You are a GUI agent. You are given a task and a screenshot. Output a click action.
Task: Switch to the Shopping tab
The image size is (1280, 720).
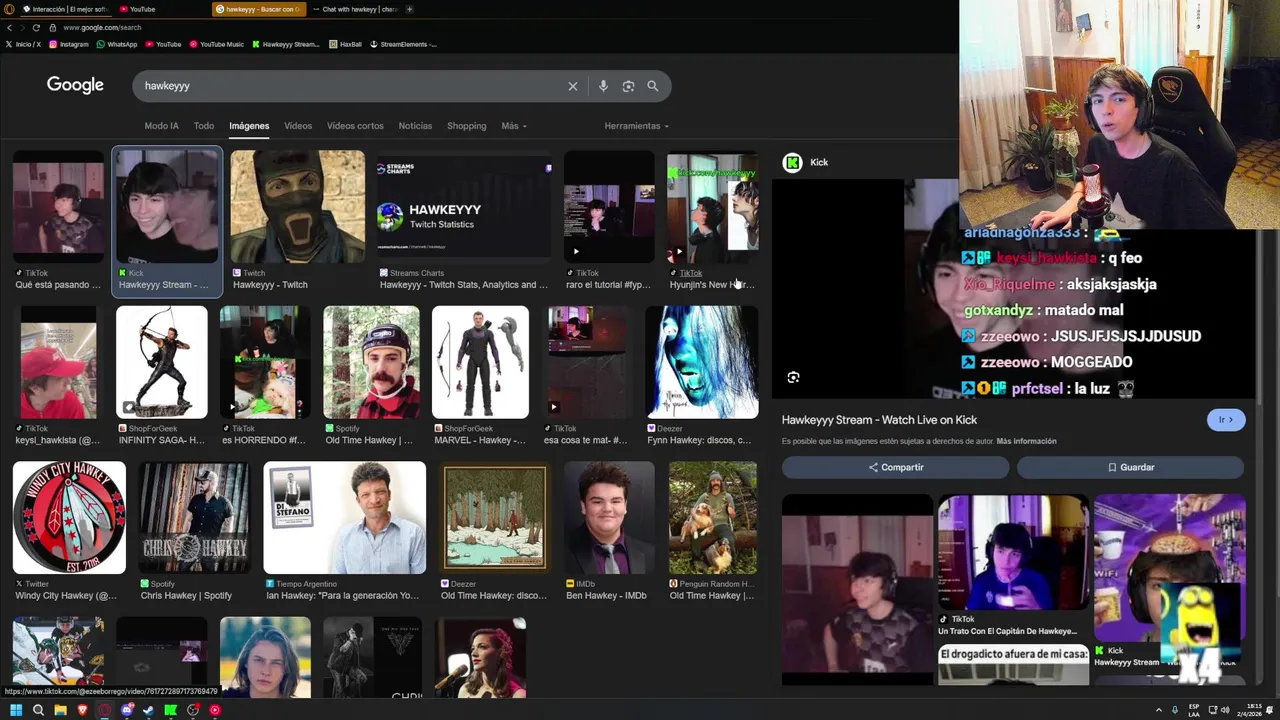[466, 126]
